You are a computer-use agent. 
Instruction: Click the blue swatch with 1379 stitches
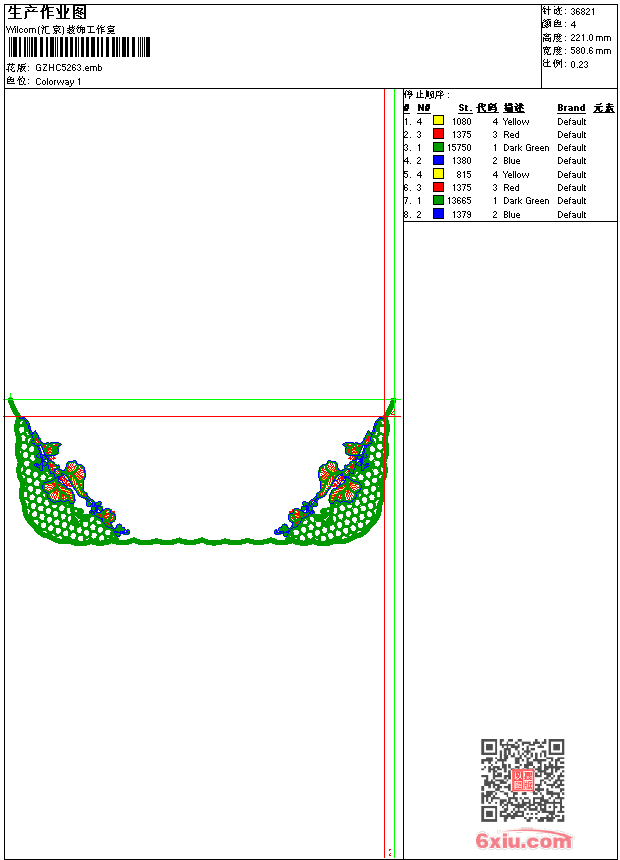(438, 214)
